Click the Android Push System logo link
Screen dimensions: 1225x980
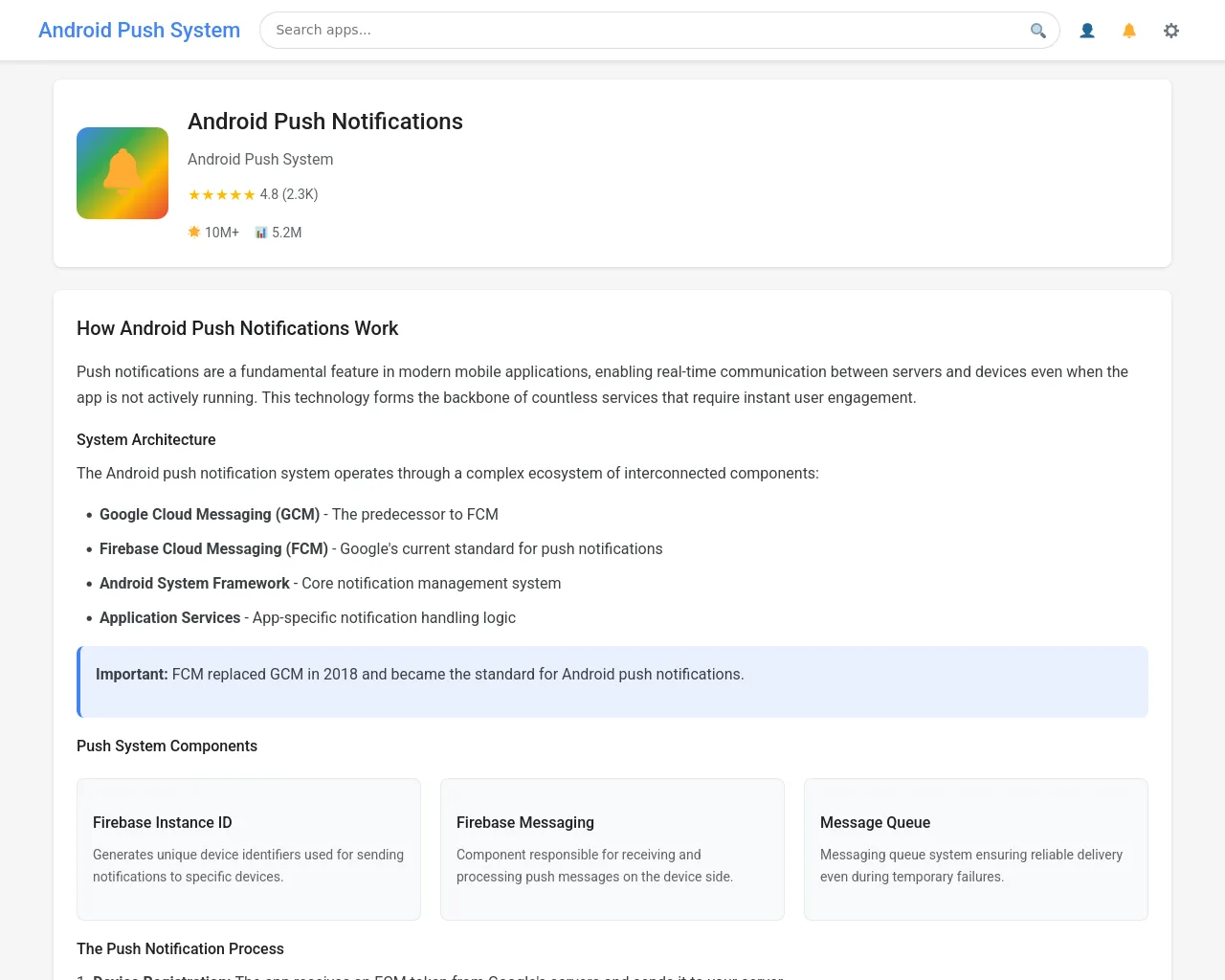point(139,30)
